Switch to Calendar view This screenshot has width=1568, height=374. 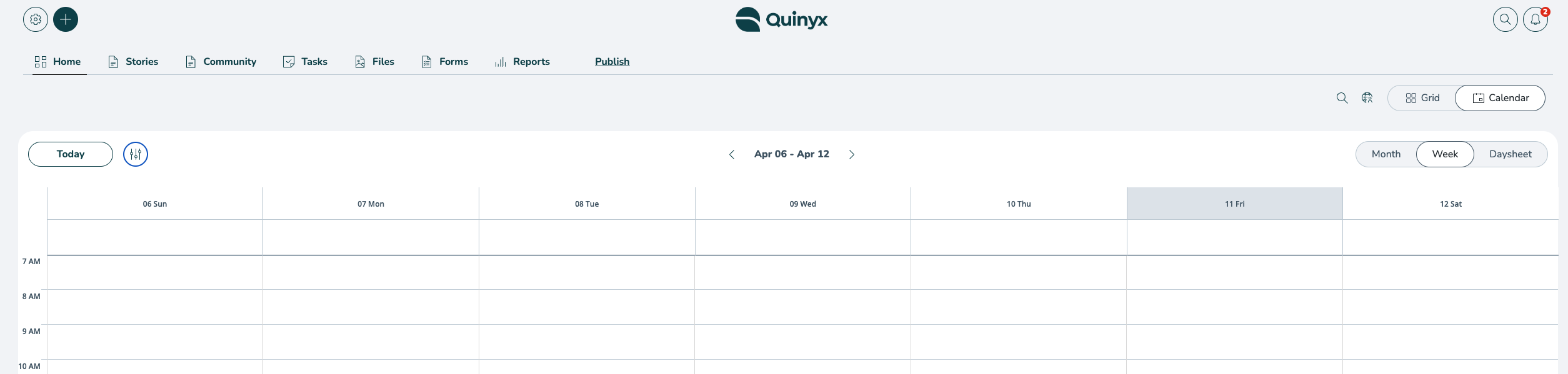coord(1500,98)
